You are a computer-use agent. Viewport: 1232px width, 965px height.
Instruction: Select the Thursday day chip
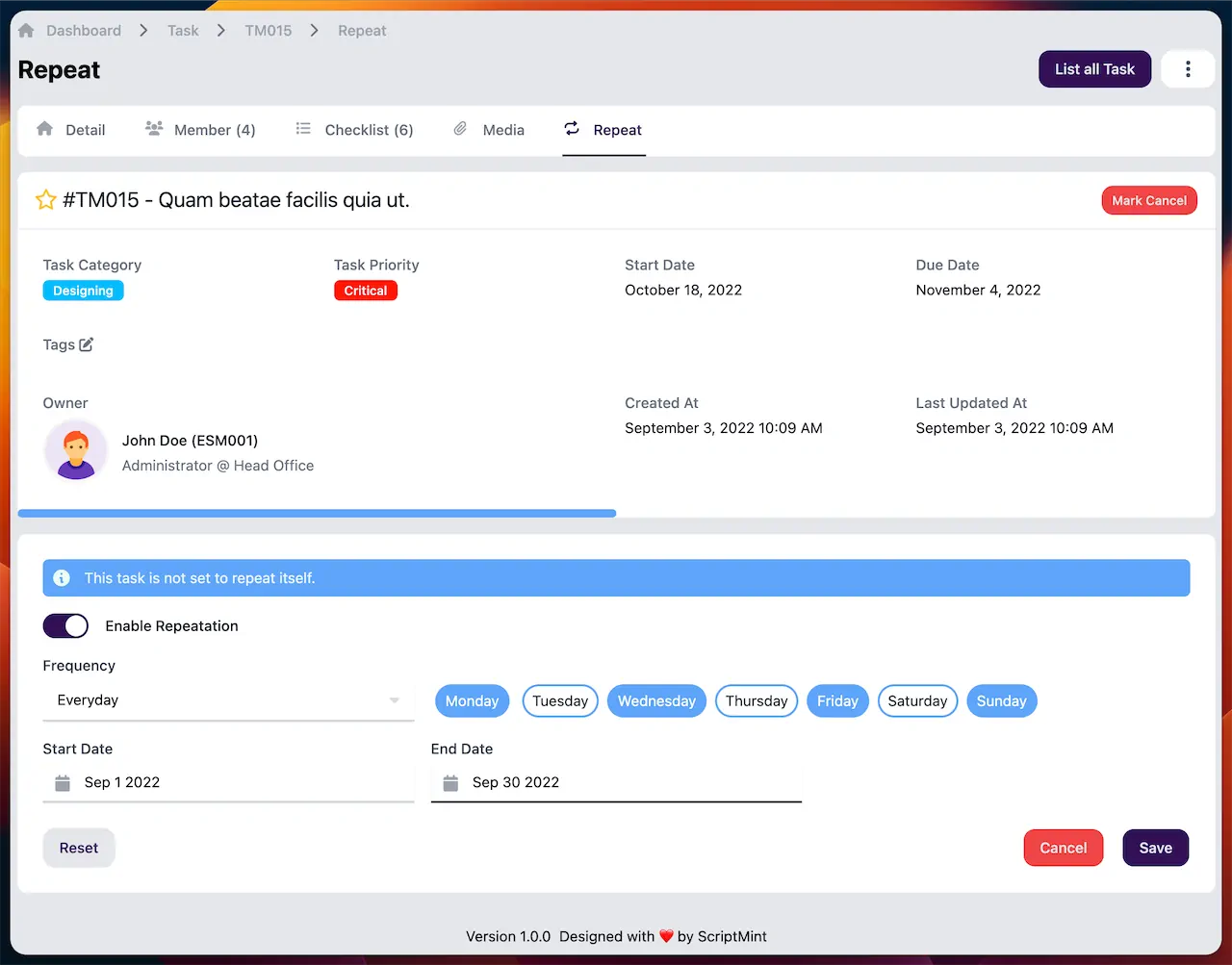(757, 701)
